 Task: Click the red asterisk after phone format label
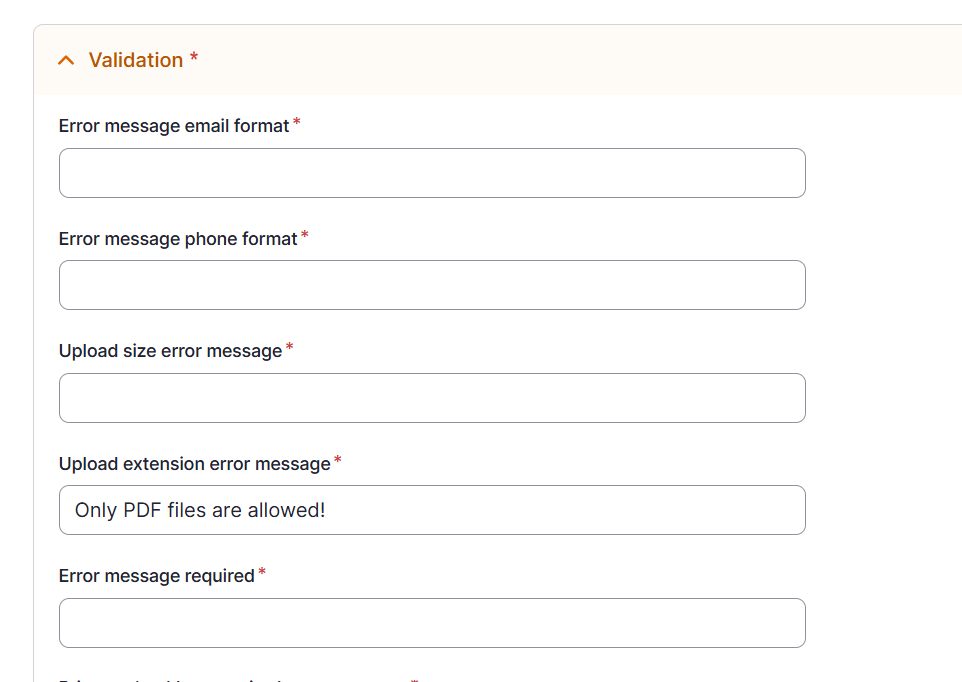click(x=305, y=236)
